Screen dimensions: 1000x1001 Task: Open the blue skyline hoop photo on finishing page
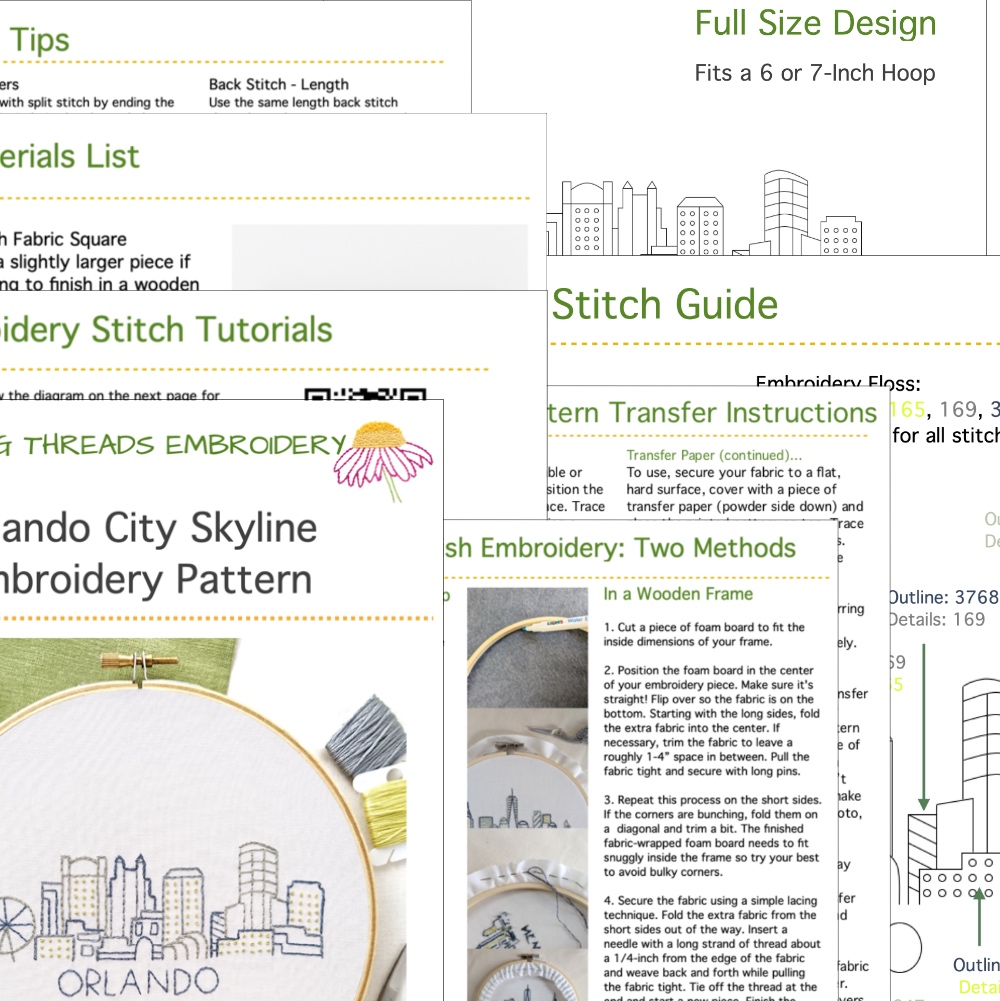pyautogui.click(x=527, y=768)
